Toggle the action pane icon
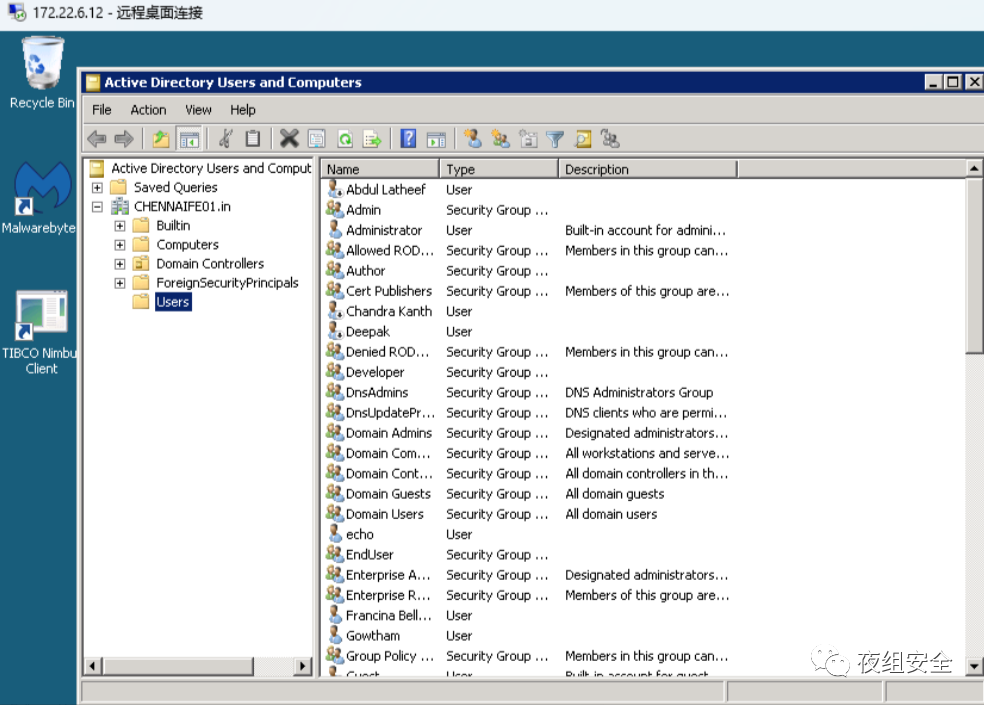Screen dimensions: 984x705 coord(436,139)
